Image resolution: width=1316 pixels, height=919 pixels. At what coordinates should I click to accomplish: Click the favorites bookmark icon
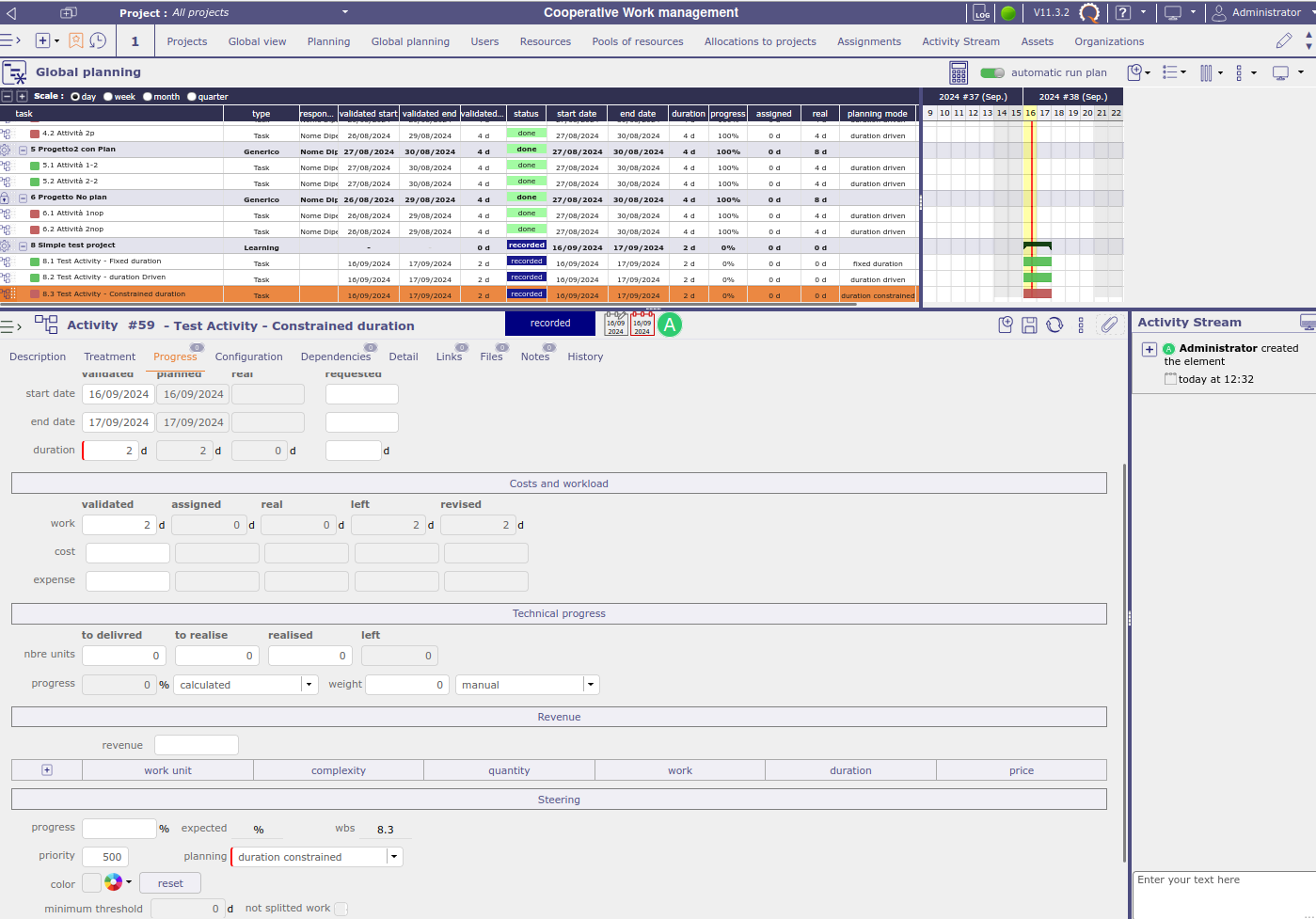tap(76, 41)
